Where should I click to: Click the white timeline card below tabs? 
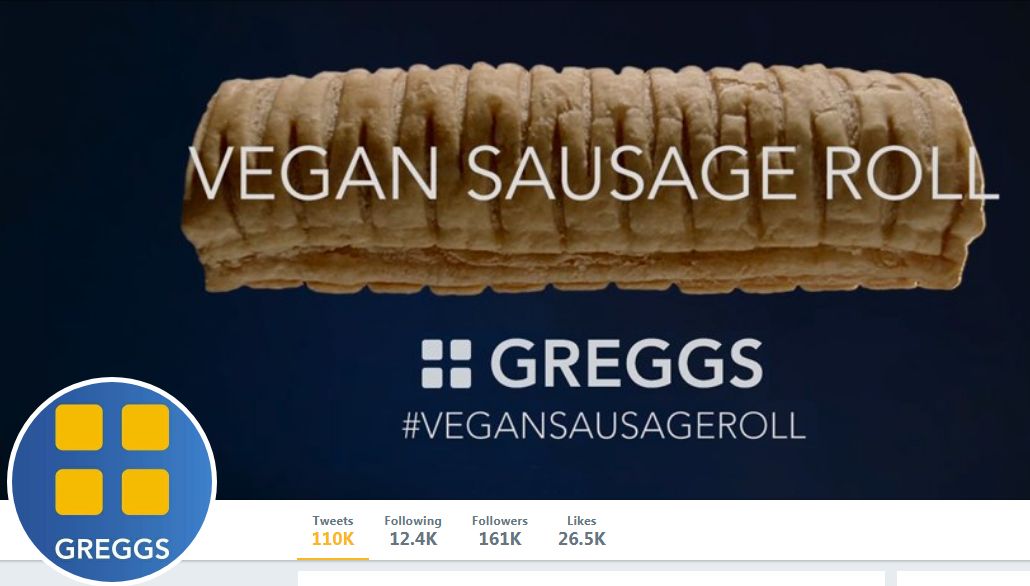tap(591, 579)
